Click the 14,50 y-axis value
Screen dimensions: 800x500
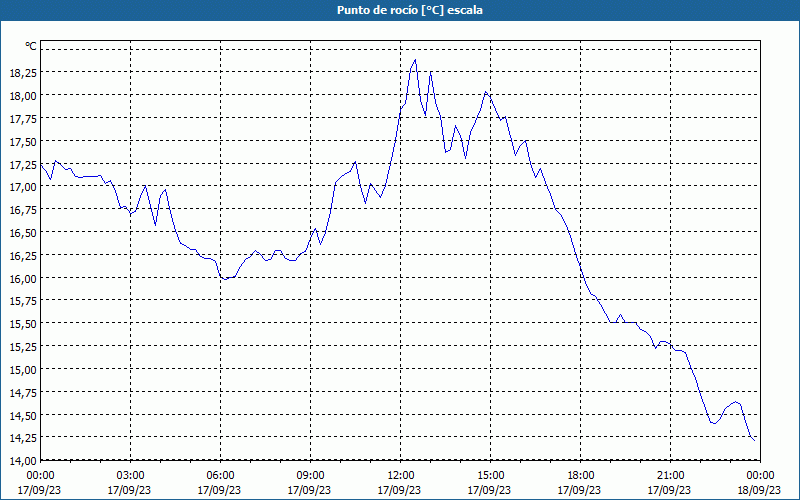pos(23,415)
